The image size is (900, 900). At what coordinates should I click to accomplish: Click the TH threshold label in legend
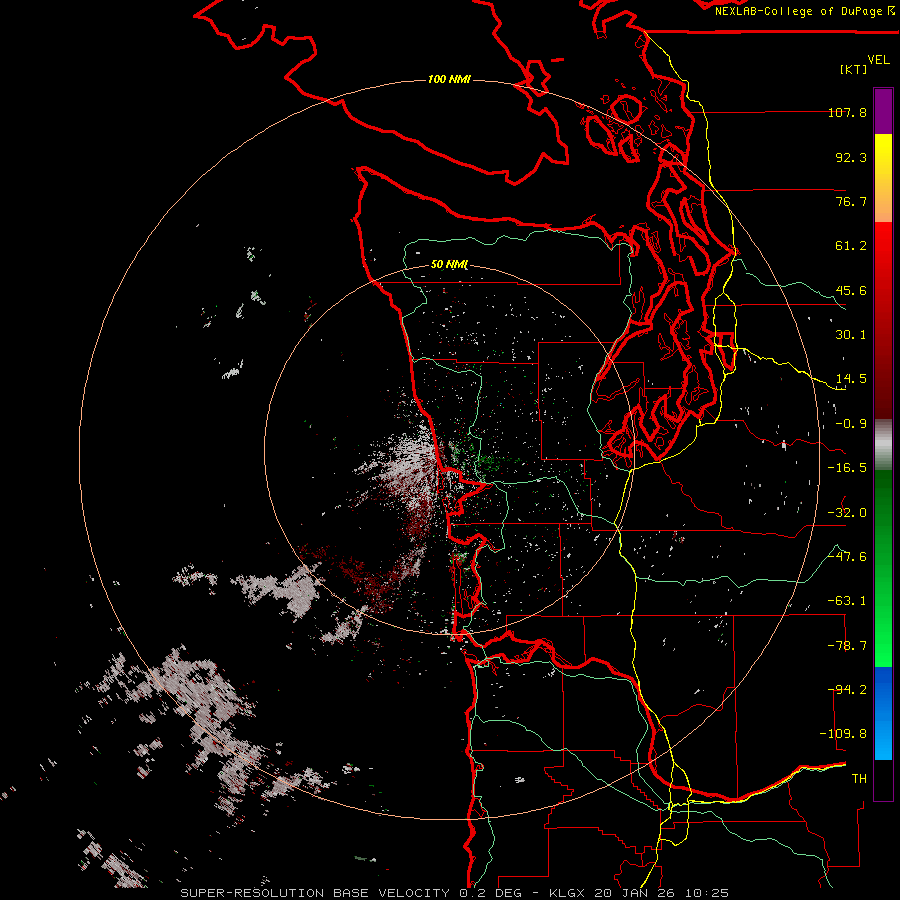pos(859,779)
